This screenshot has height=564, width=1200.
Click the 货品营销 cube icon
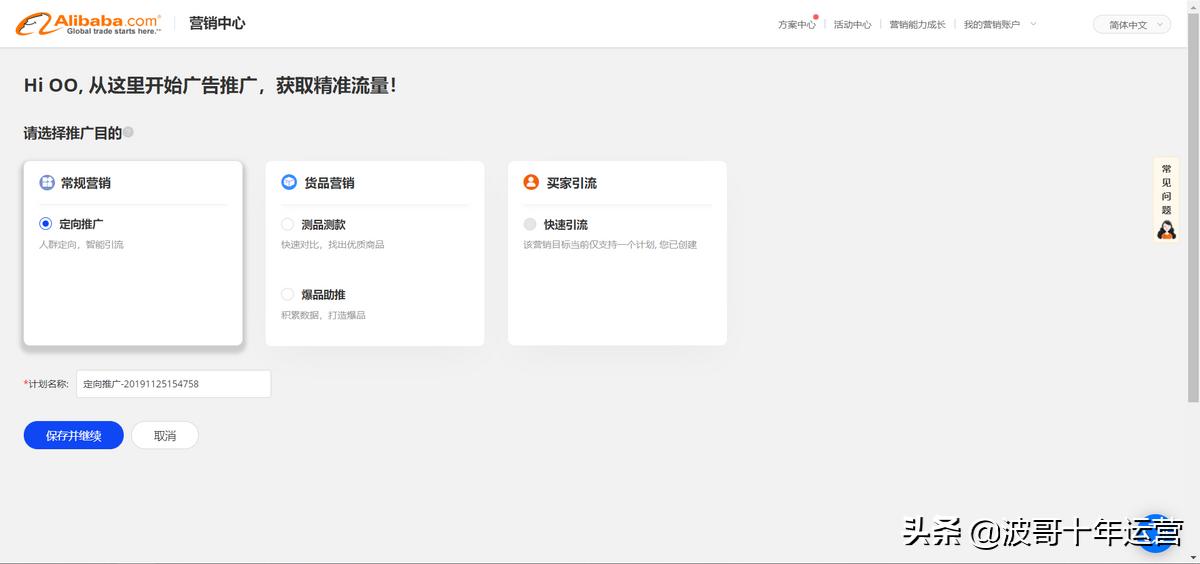289,182
